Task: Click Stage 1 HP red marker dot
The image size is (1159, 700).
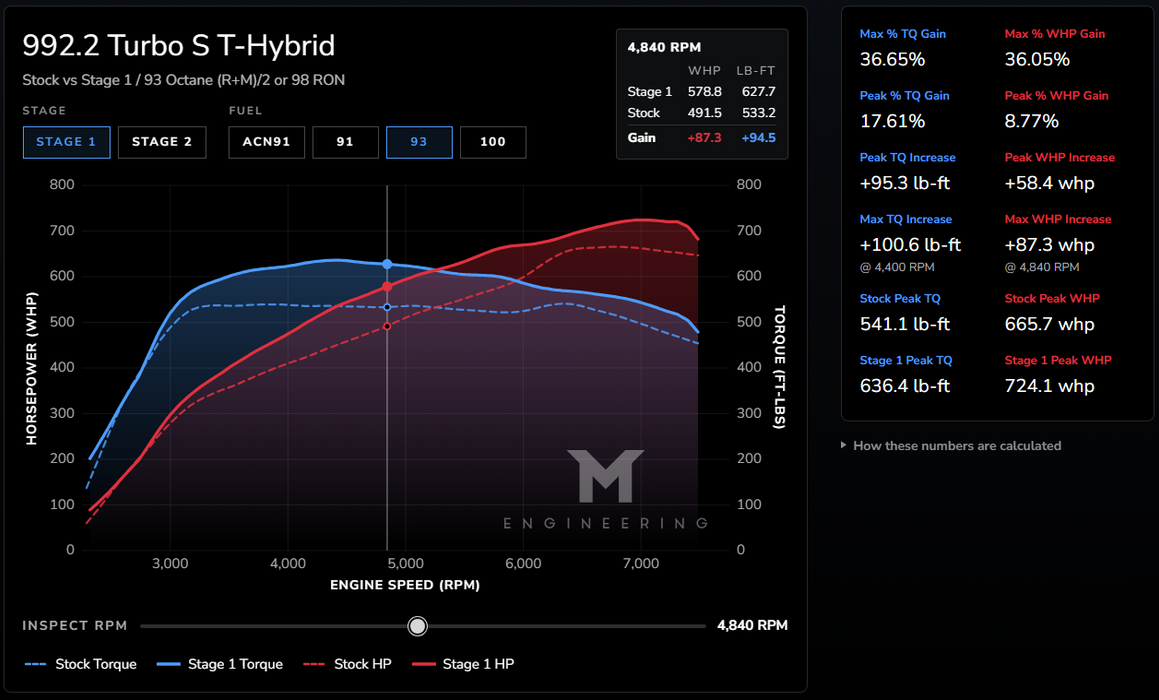Action: (387, 286)
